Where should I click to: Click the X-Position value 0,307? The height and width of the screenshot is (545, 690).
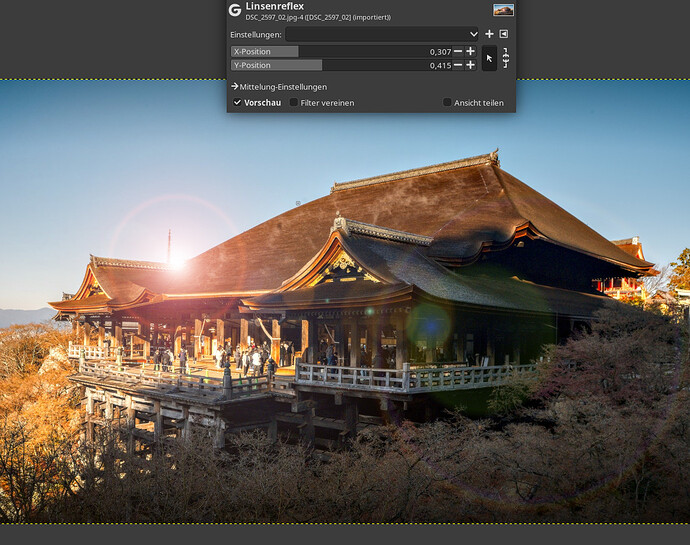[439, 51]
